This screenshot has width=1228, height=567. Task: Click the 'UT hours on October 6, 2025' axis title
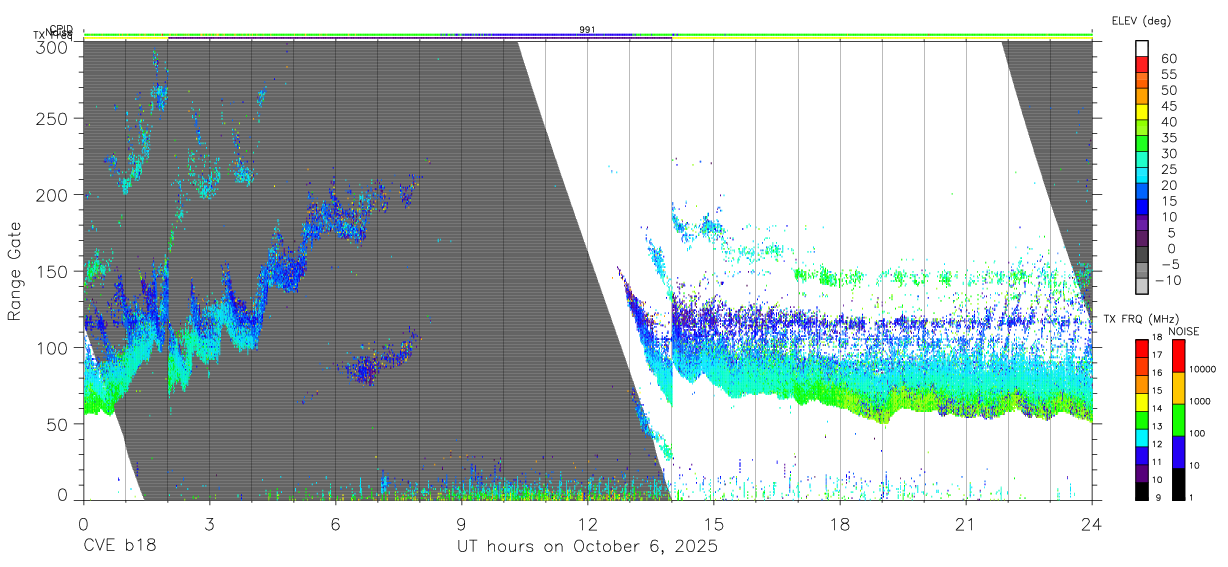(x=587, y=548)
